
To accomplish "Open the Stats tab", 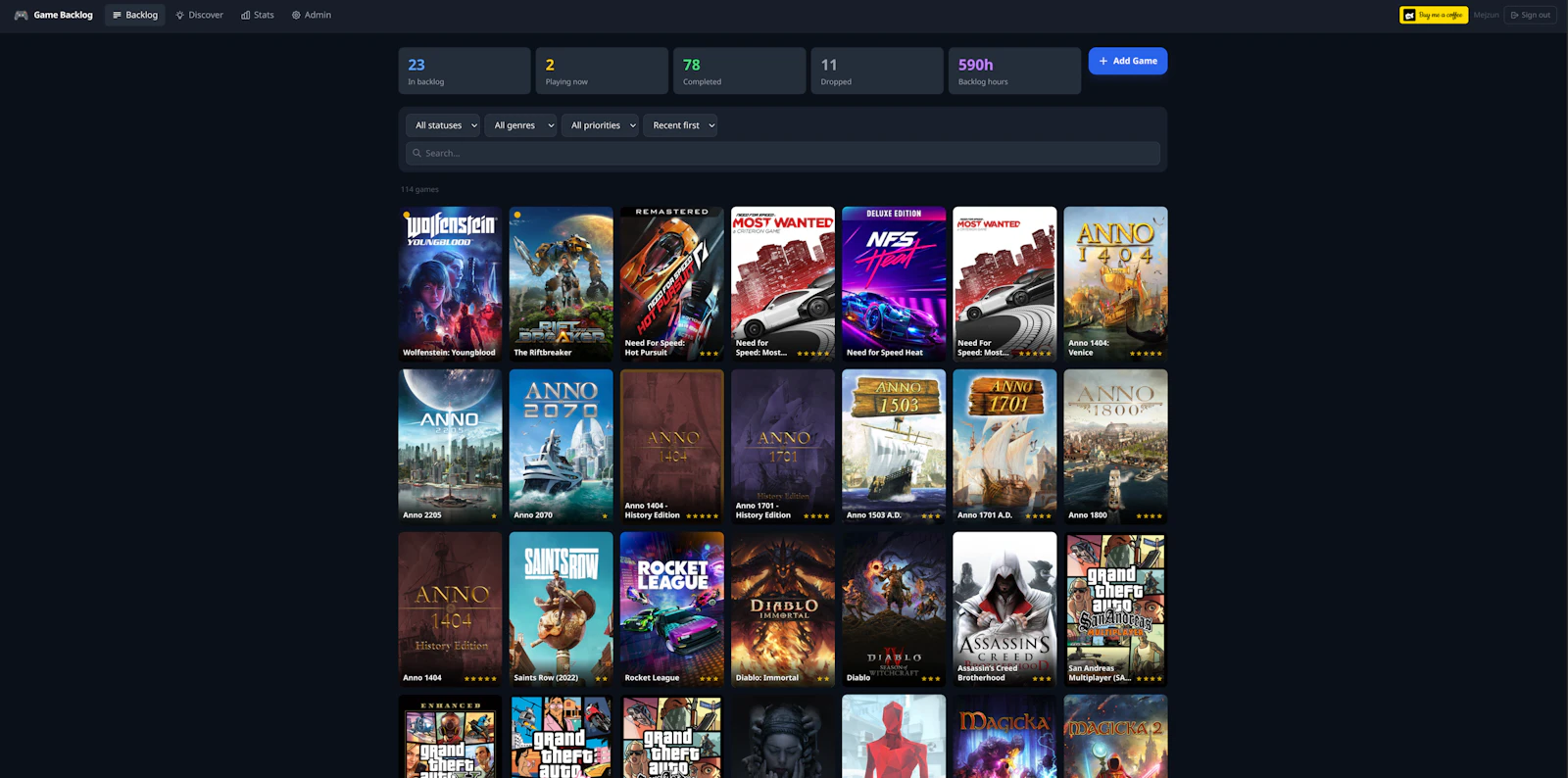I will tap(258, 15).
